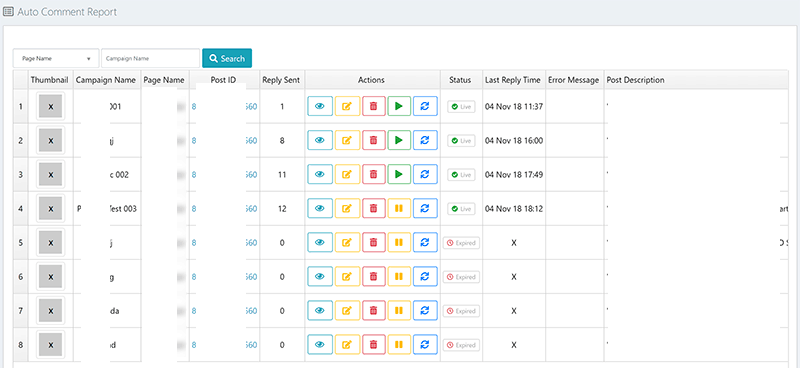Sort by Status column header
The image size is (800, 368).
(x=460, y=80)
